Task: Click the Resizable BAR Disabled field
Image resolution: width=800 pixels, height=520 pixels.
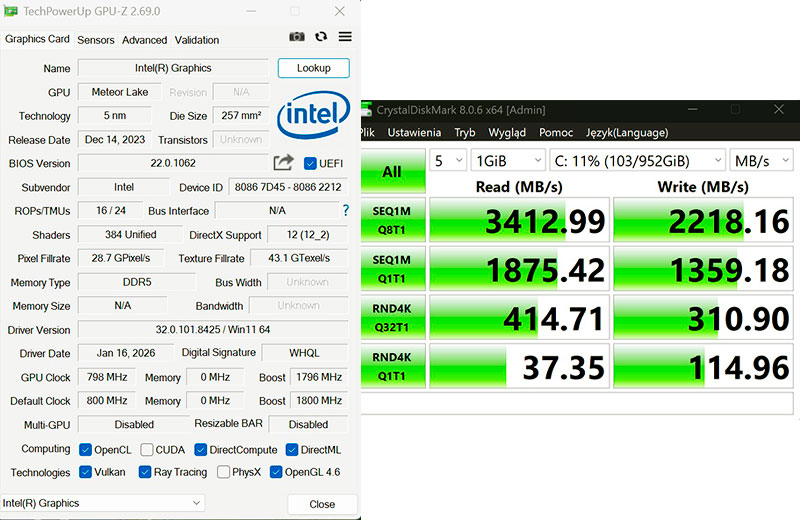Action: point(309,424)
